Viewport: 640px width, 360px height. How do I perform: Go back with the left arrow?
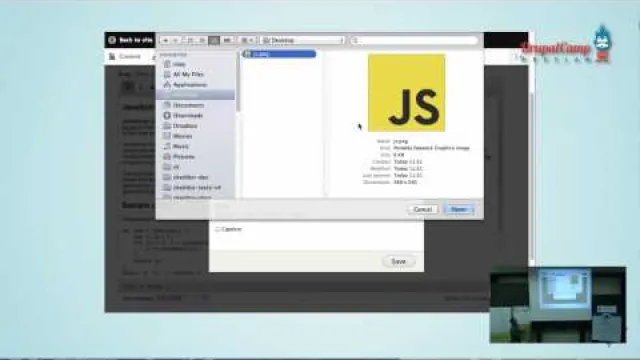(x=166, y=40)
